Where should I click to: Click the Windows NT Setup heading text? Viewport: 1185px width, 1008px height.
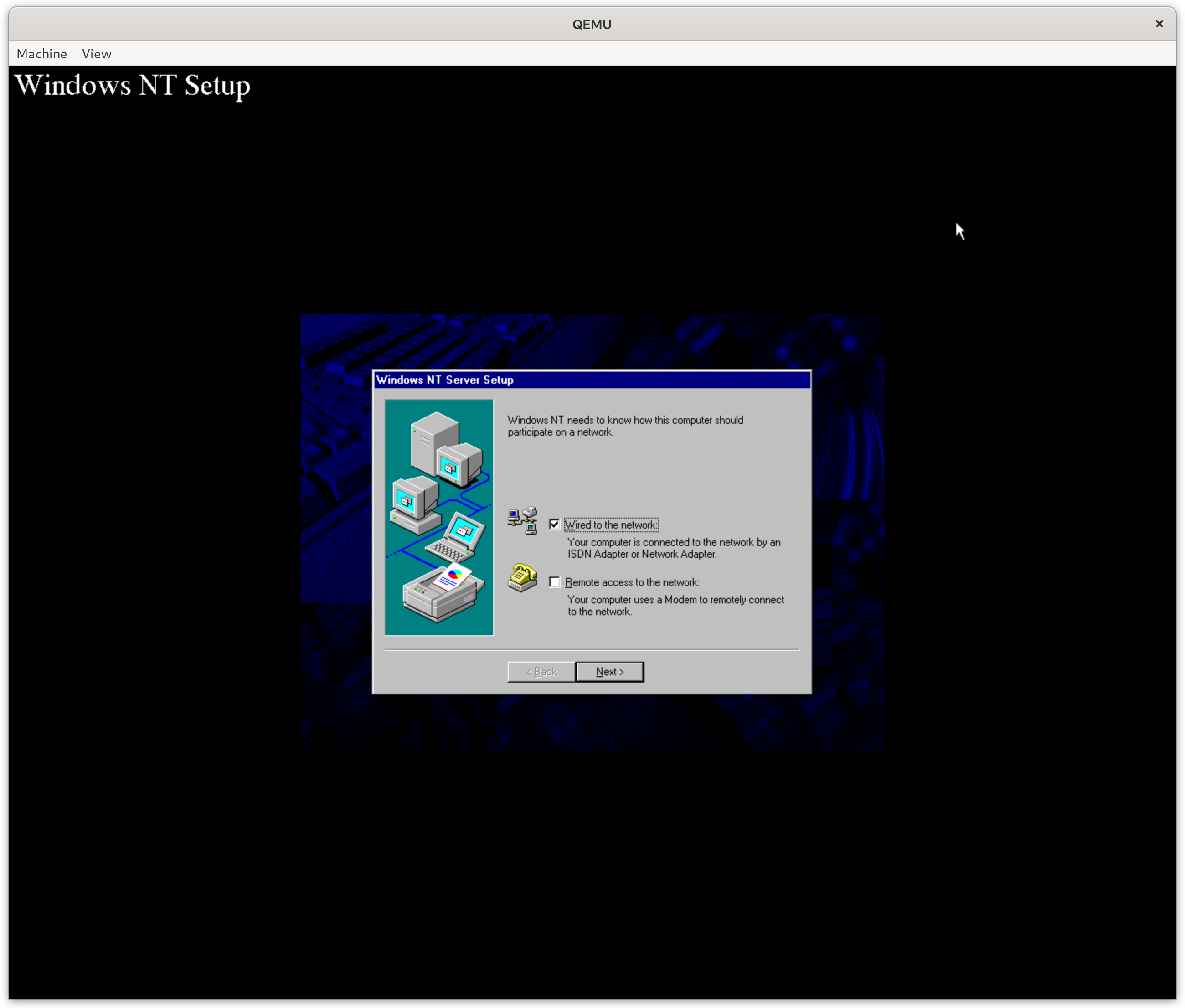point(133,86)
